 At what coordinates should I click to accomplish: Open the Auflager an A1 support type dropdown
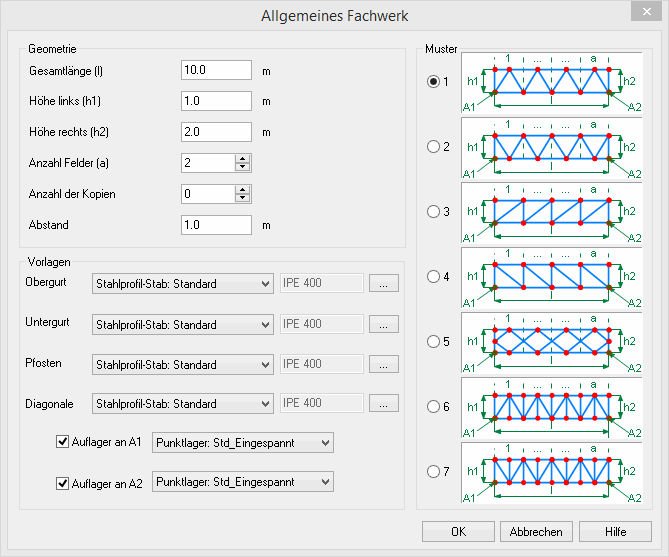coord(243,443)
